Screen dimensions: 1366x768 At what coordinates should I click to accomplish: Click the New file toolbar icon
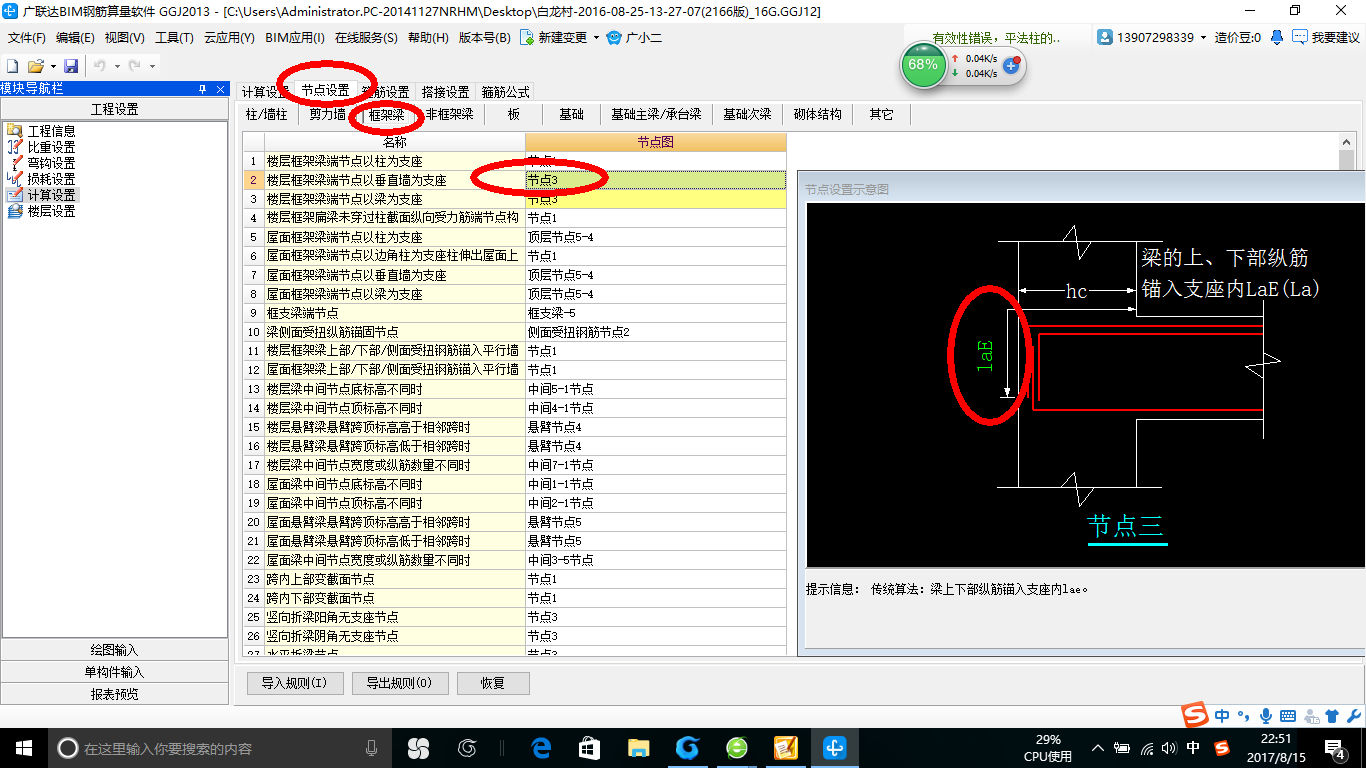[x=13, y=65]
